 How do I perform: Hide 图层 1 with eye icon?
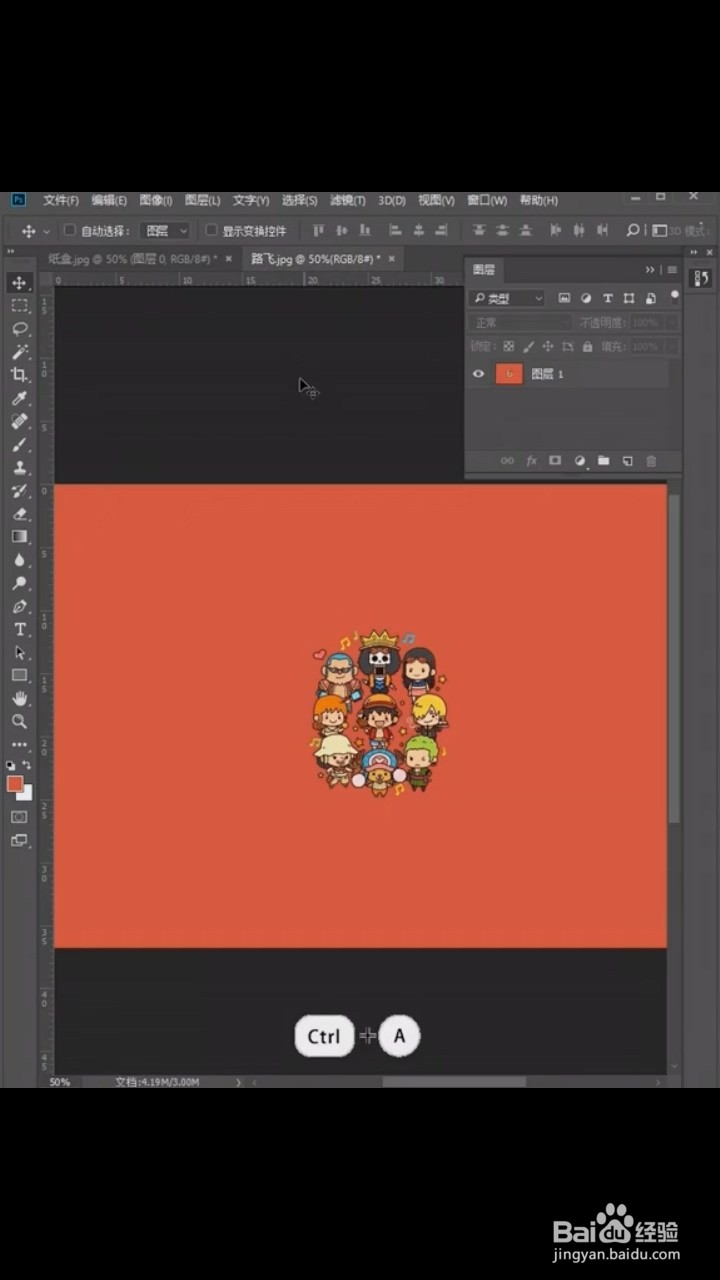[479, 374]
